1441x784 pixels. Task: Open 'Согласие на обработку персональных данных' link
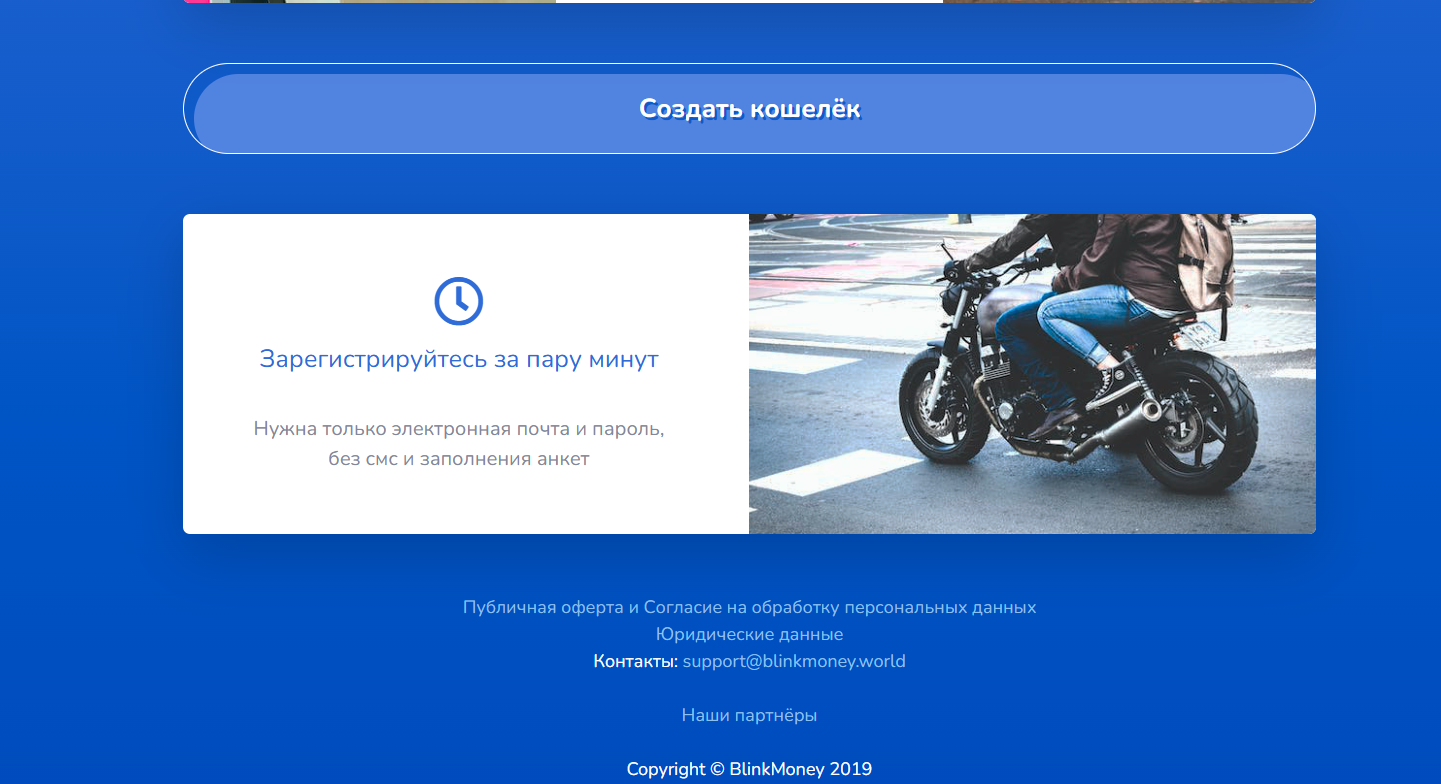coord(839,607)
